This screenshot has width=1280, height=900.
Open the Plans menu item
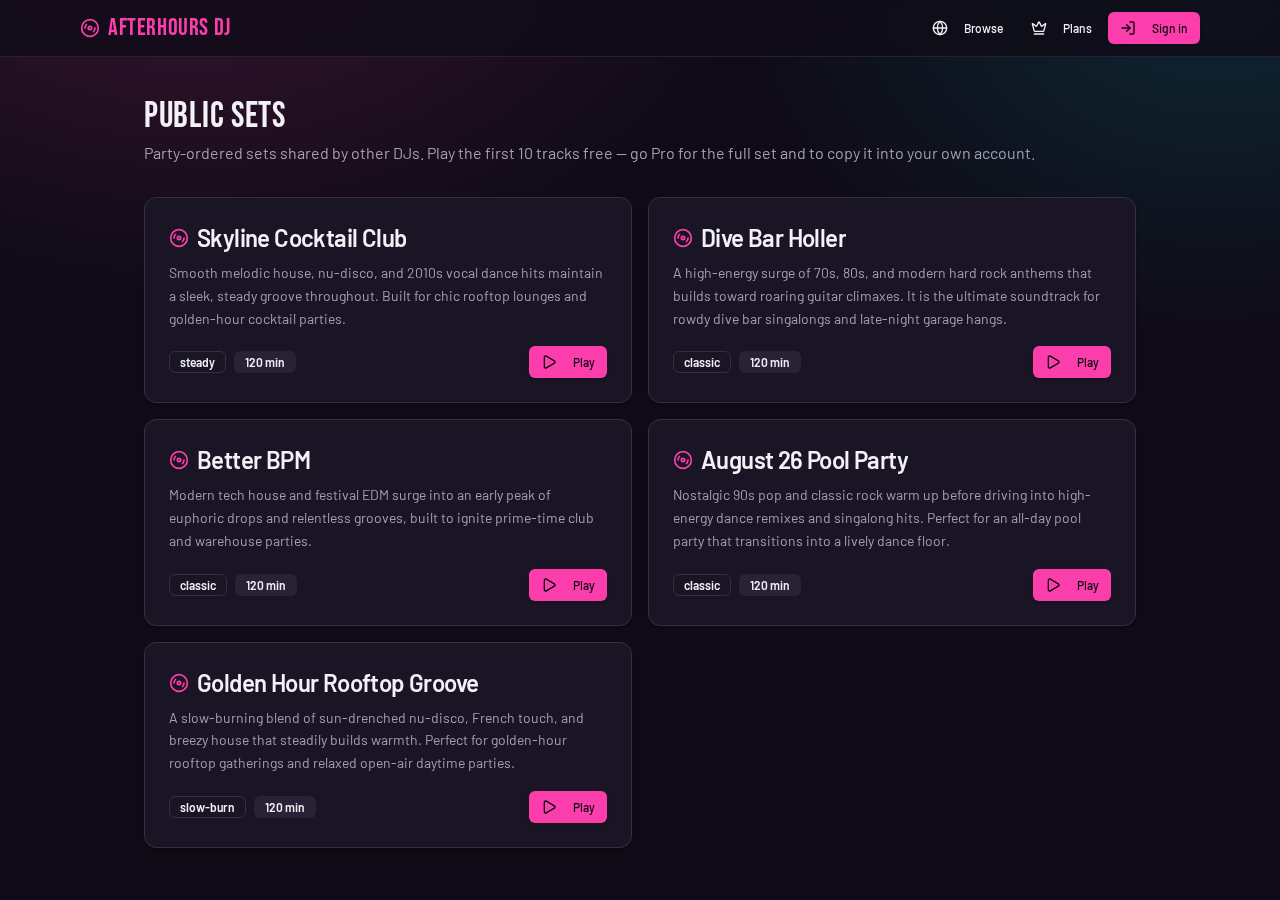click(x=1060, y=28)
